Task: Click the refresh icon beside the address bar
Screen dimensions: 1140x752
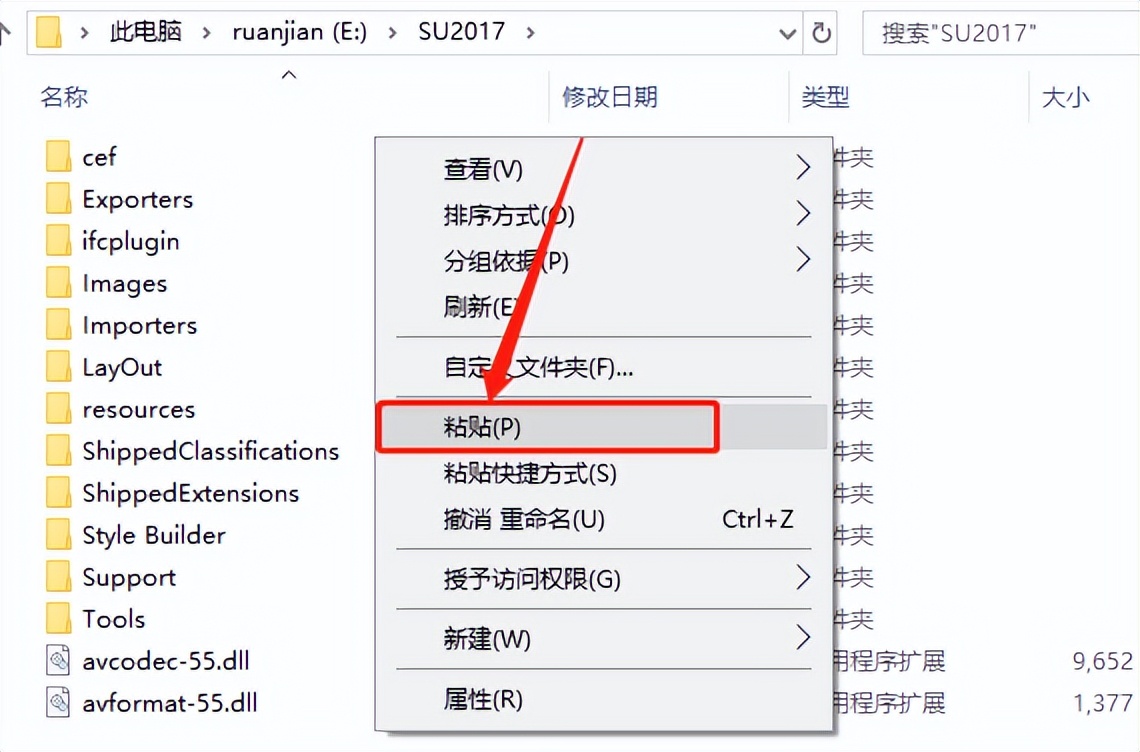Action: (821, 32)
